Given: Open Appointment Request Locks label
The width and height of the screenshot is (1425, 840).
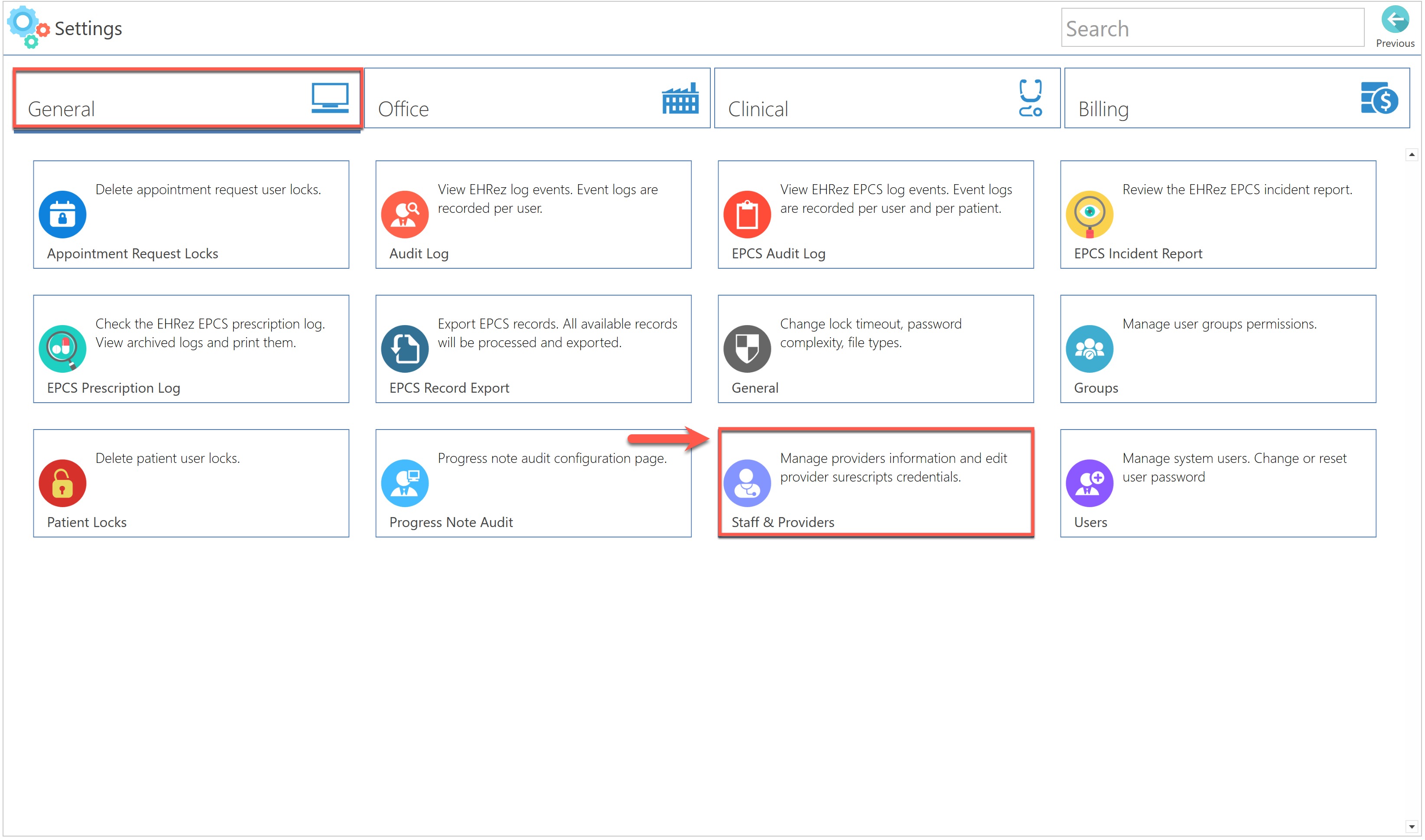Looking at the screenshot, I should click(x=133, y=254).
